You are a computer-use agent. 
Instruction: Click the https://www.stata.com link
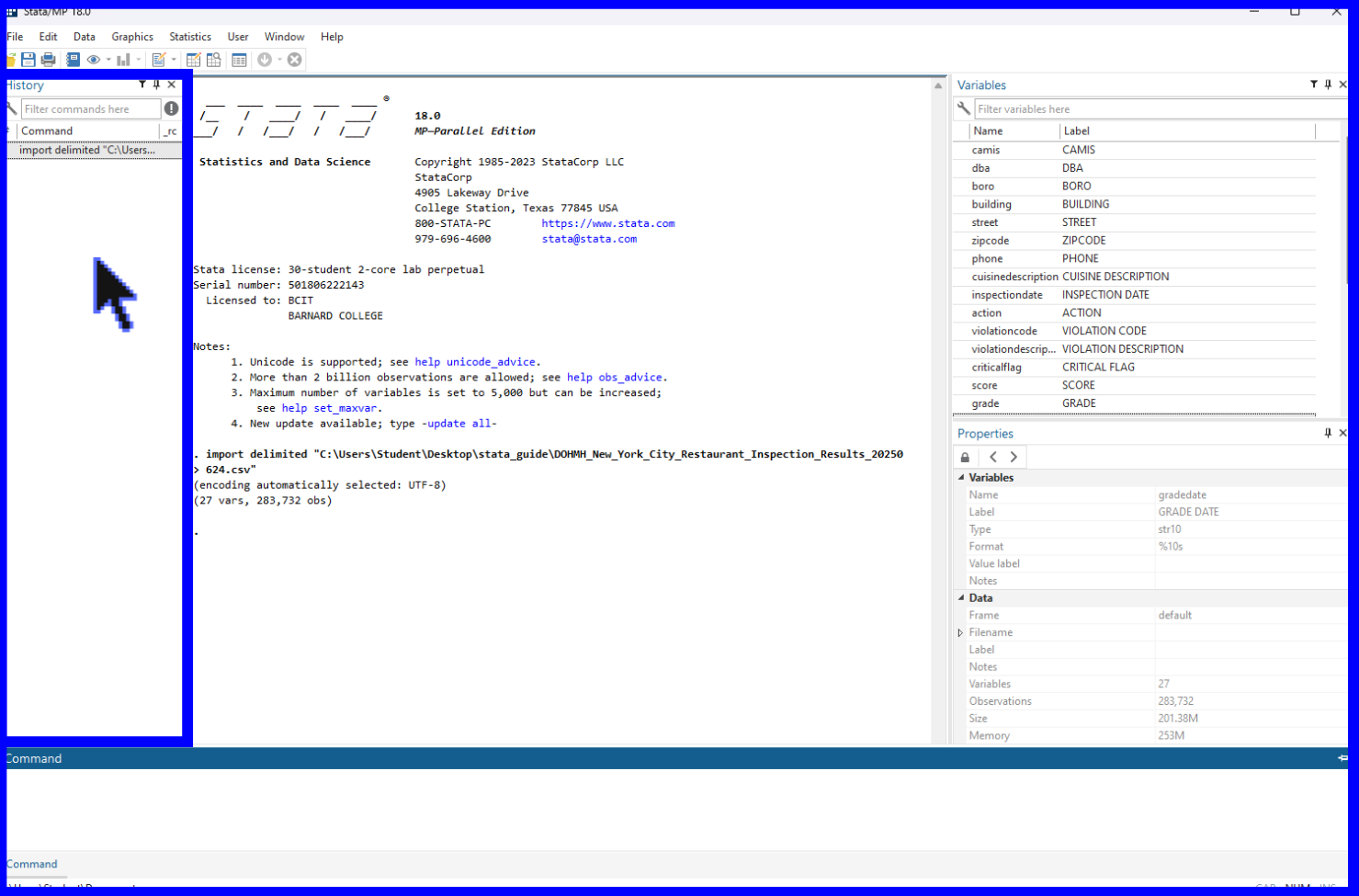607,223
